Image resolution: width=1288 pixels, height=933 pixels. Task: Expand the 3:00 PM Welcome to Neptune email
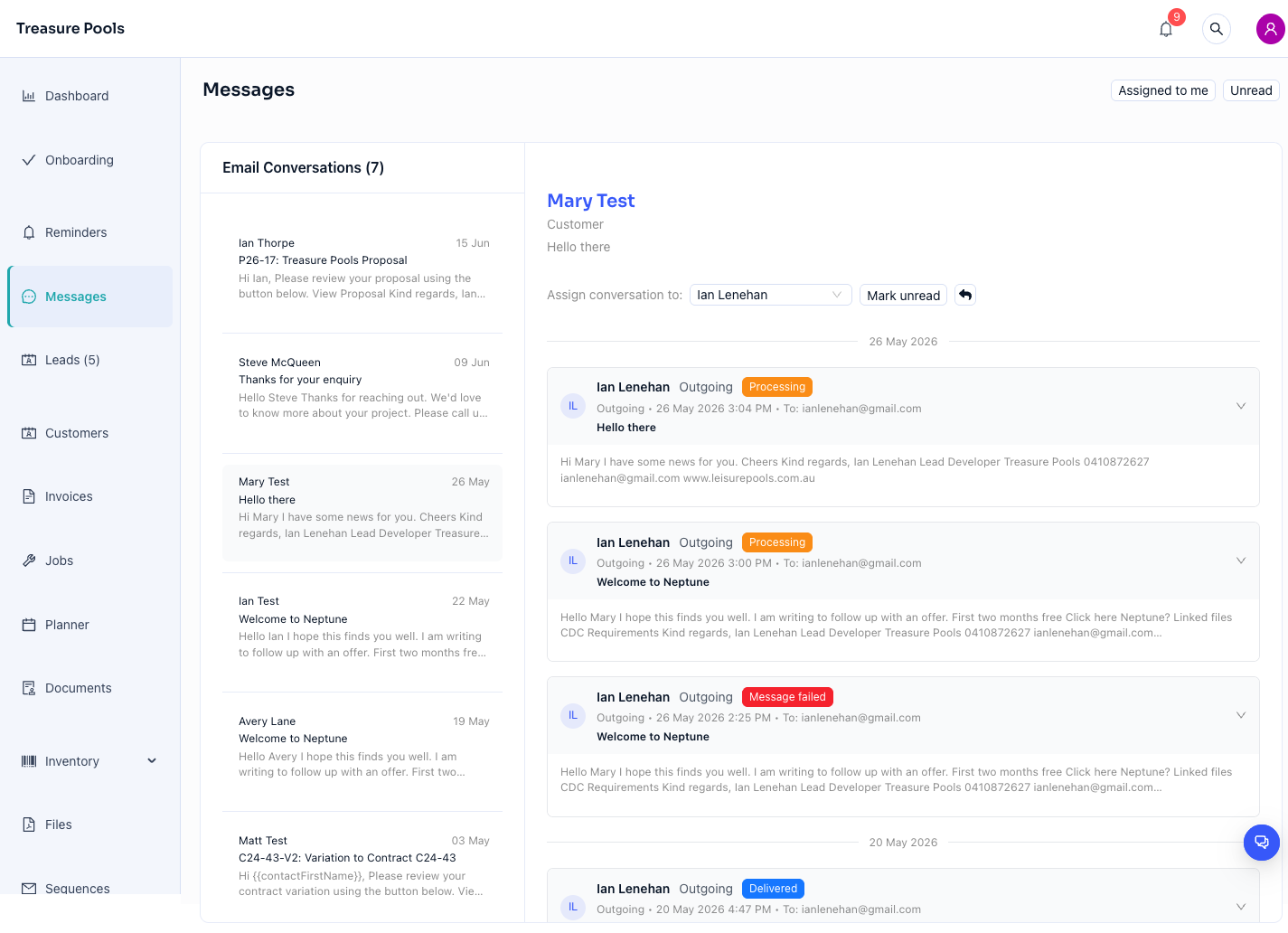pyautogui.click(x=1241, y=561)
